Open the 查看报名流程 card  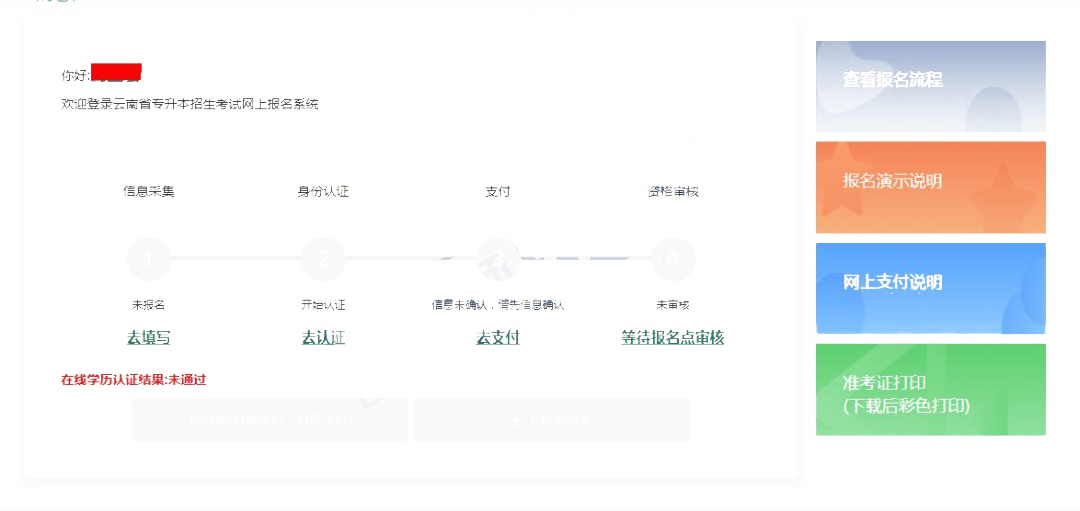[930, 86]
